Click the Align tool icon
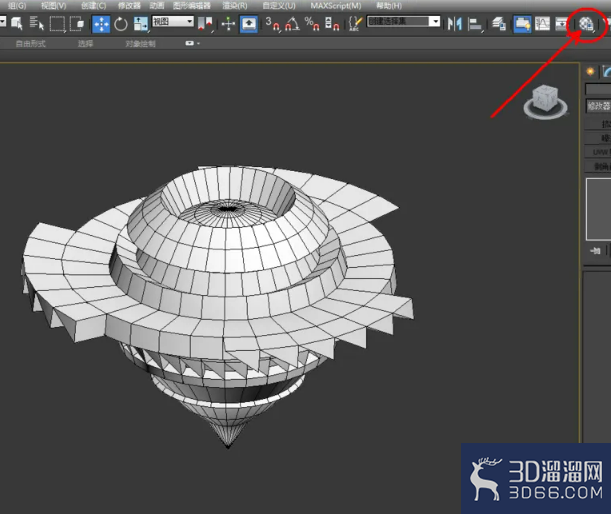 (475, 24)
